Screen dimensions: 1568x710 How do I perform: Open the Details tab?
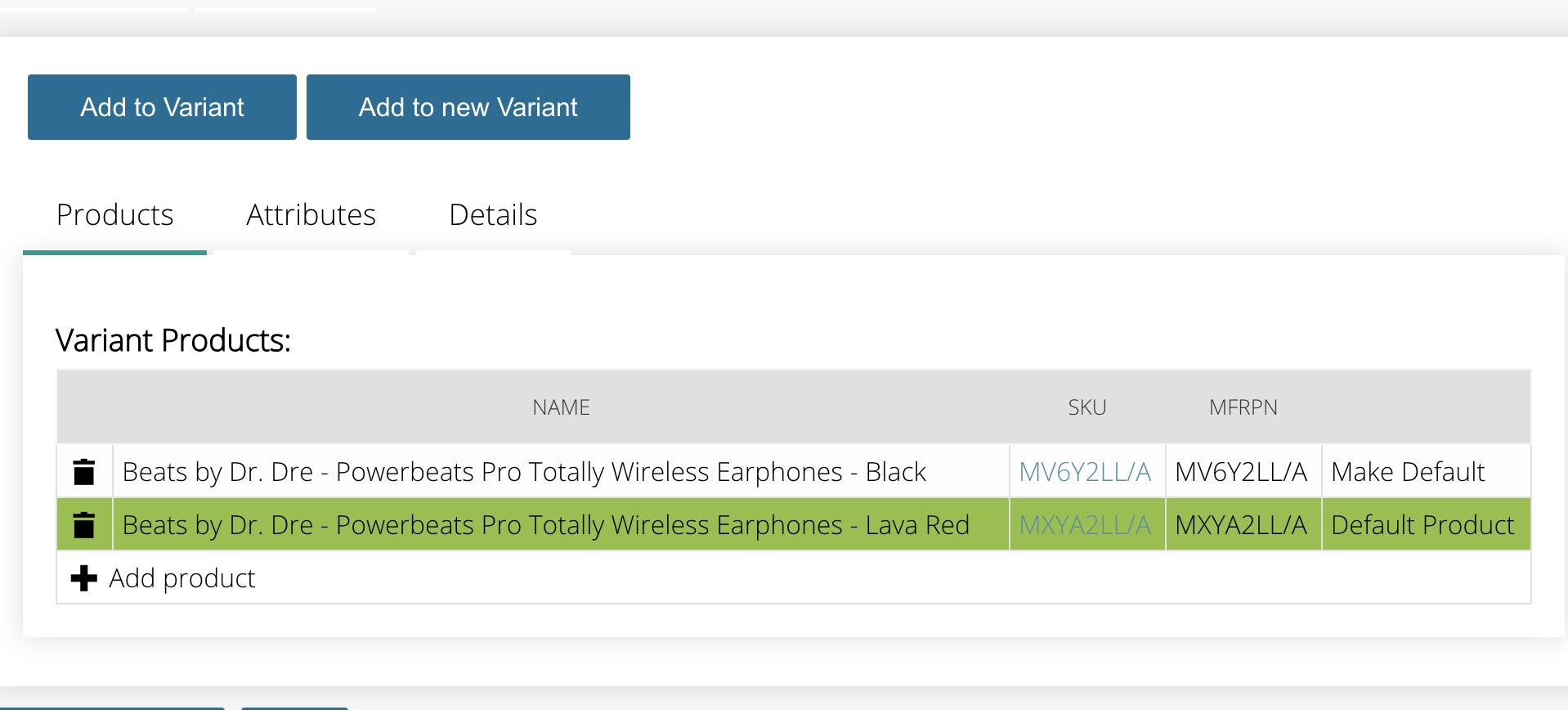(493, 215)
